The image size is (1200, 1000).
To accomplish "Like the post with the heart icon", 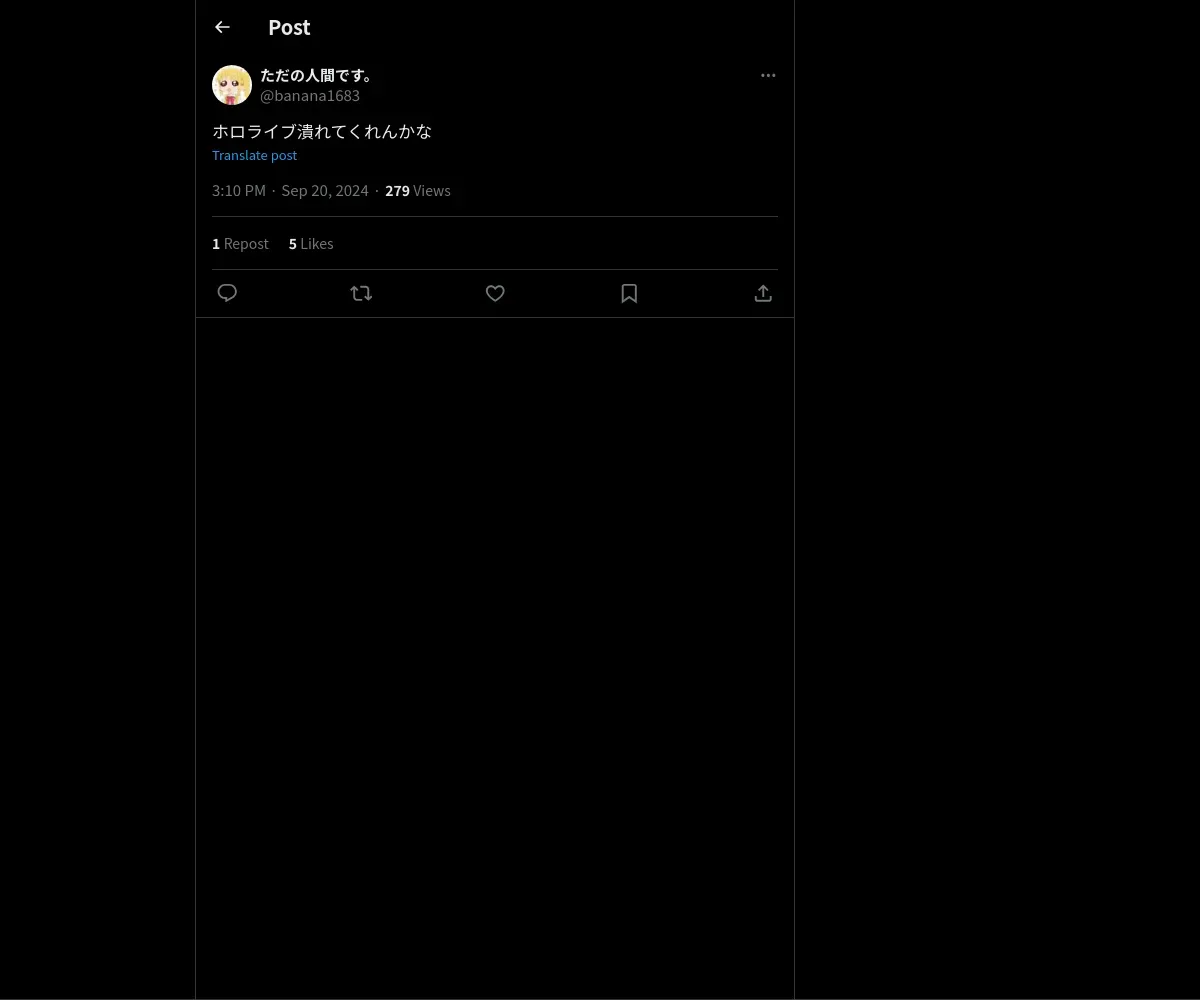I will point(495,293).
